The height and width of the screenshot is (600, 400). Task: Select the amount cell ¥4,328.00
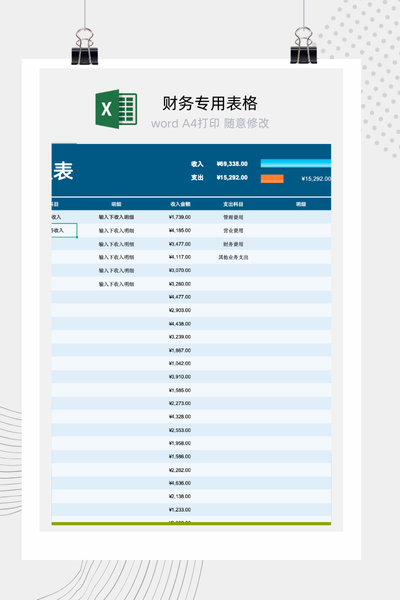(x=180, y=417)
